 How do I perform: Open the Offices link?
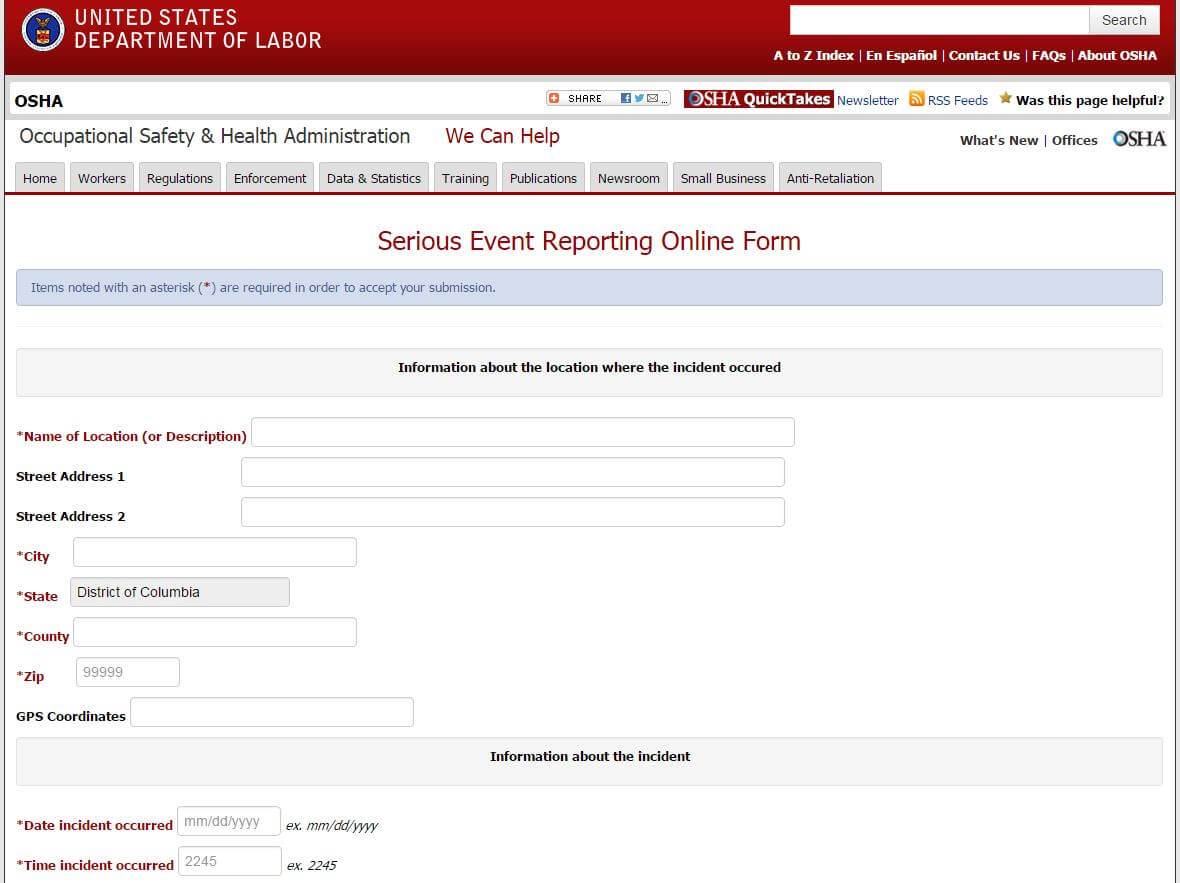tap(1075, 140)
